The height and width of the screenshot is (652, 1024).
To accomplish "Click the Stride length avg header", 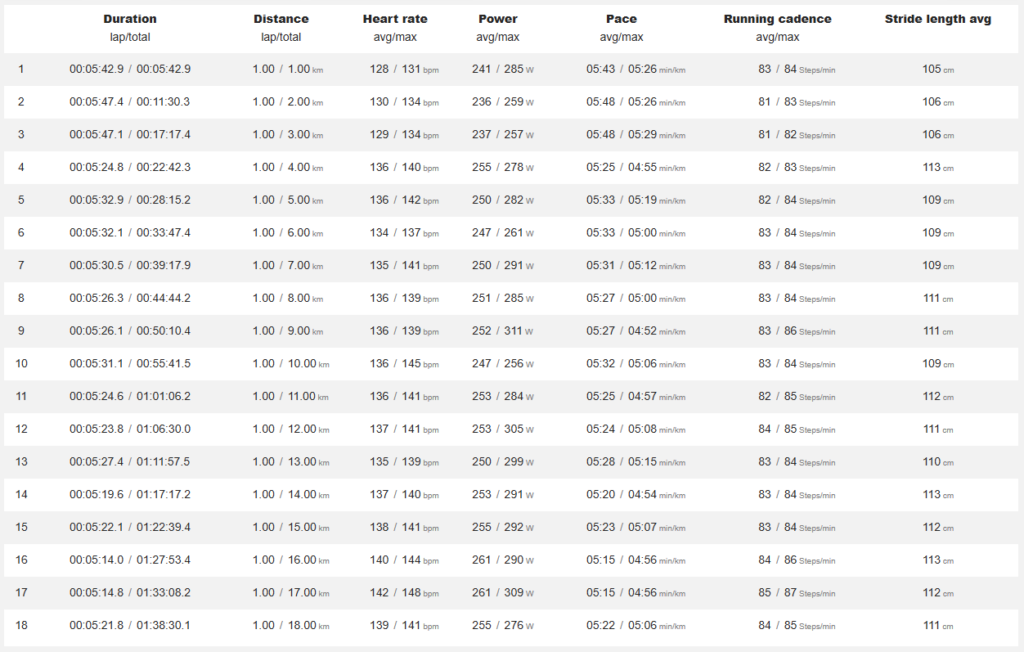I will point(938,19).
